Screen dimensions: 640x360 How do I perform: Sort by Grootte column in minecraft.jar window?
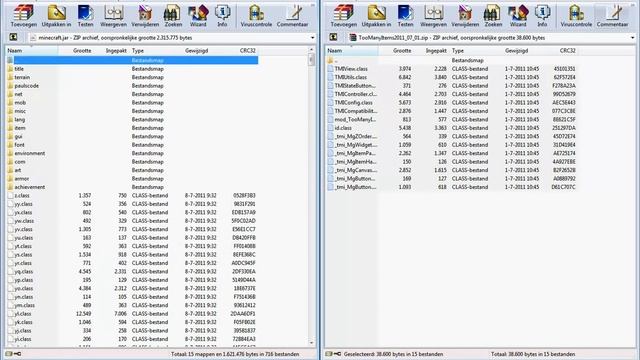coord(76,51)
